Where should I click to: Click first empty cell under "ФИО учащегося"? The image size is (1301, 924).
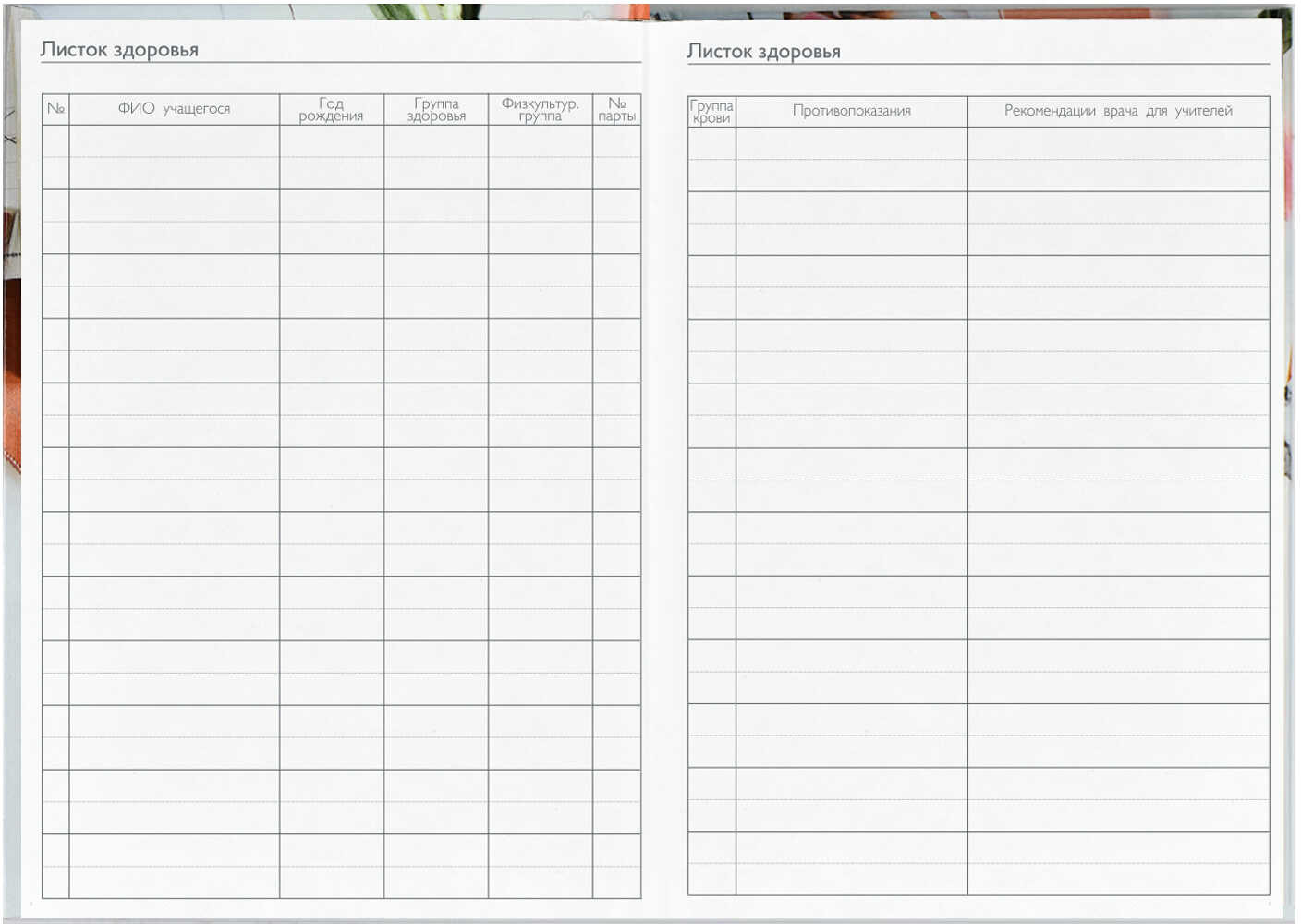(174, 157)
